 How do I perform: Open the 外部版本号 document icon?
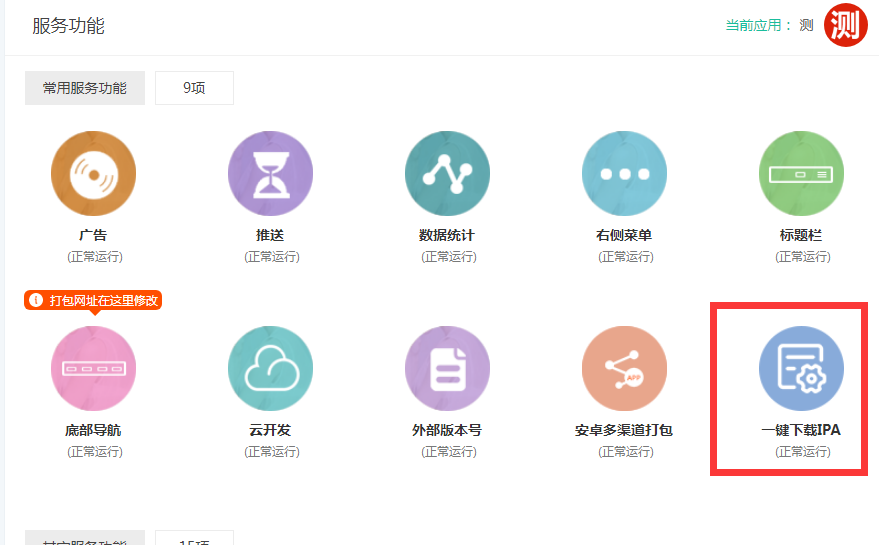coord(447,368)
